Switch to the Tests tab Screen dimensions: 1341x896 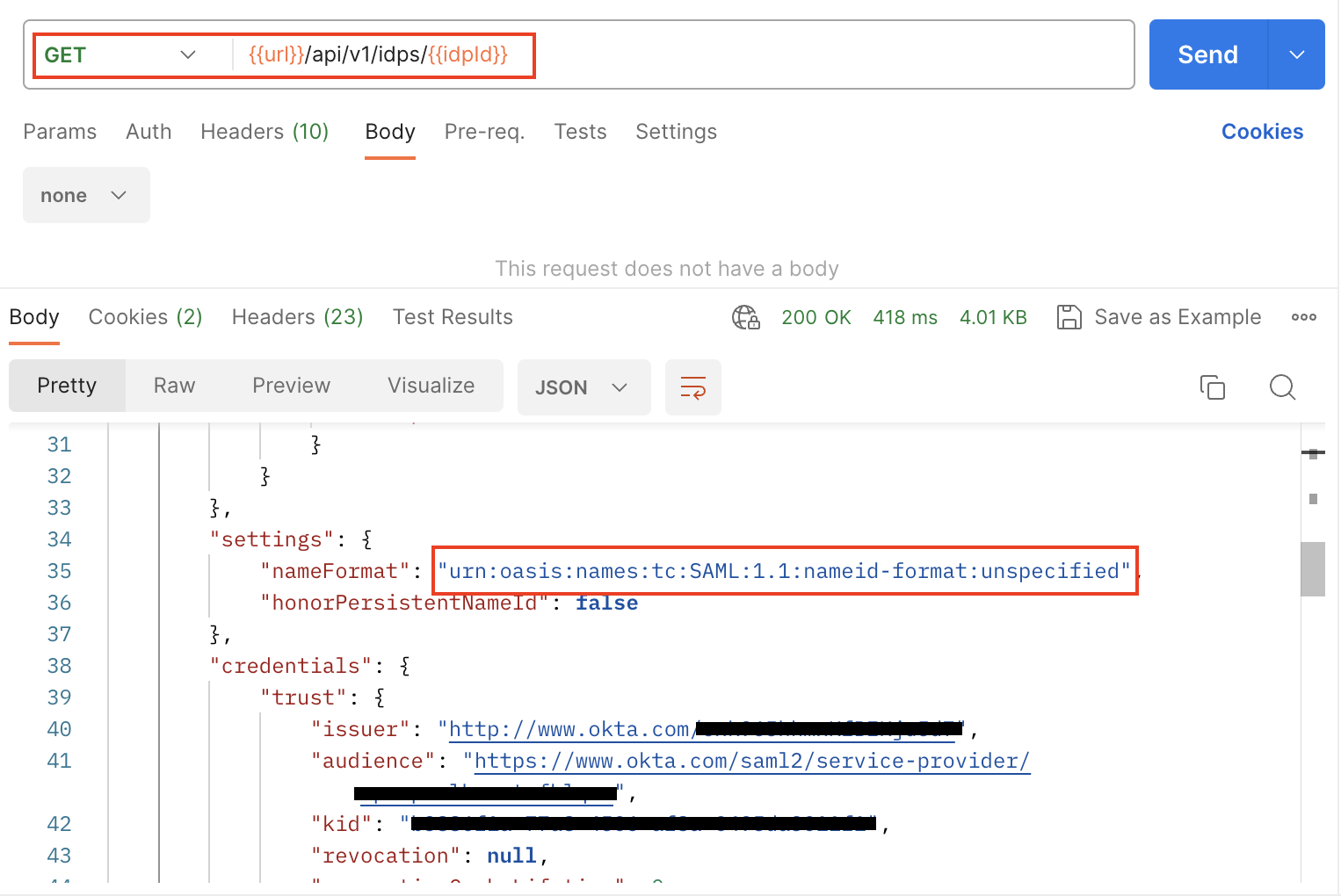click(580, 132)
